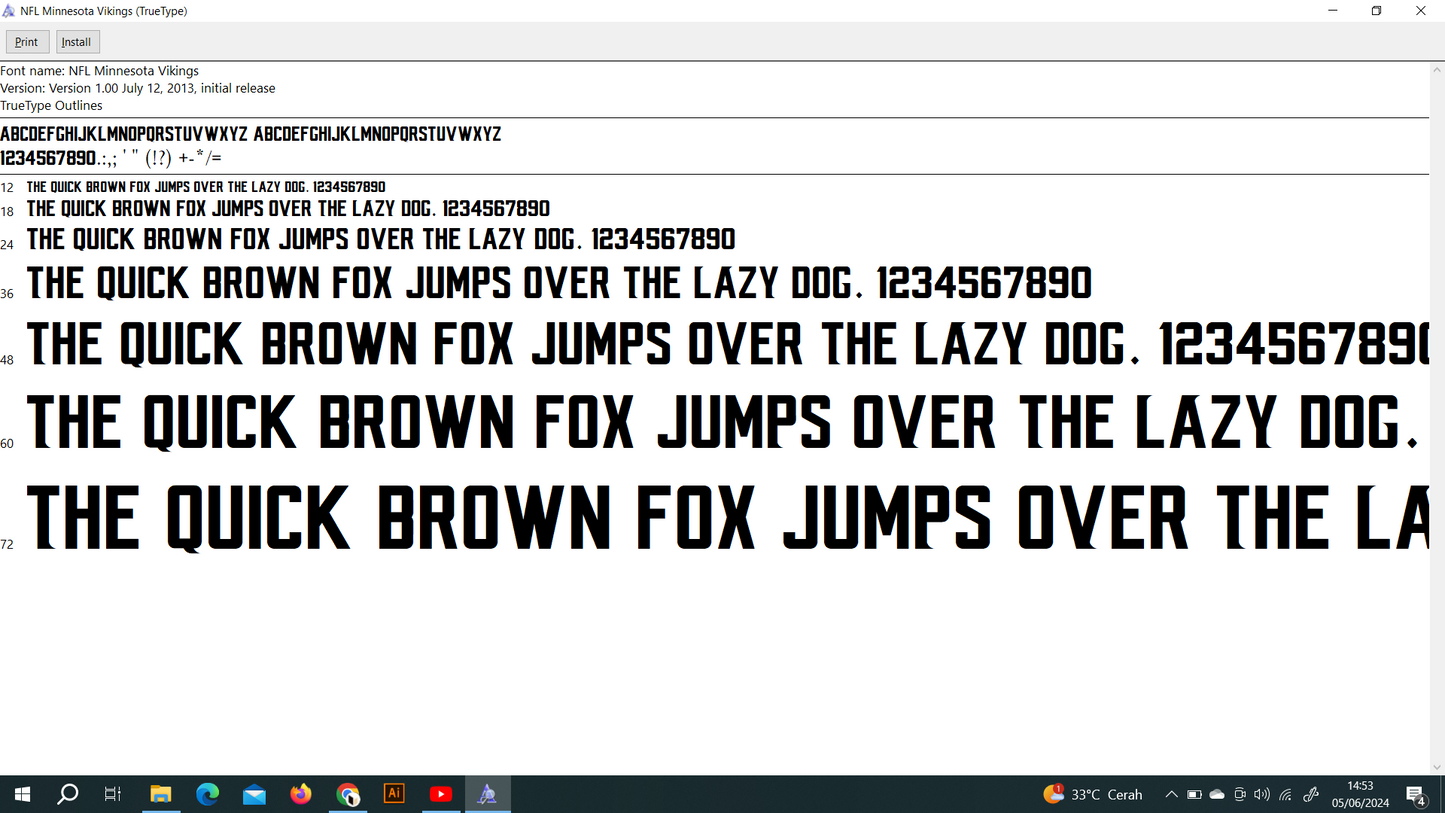Open Microsoft Edge from taskbar
The width and height of the screenshot is (1445, 813).
tap(208, 794)
